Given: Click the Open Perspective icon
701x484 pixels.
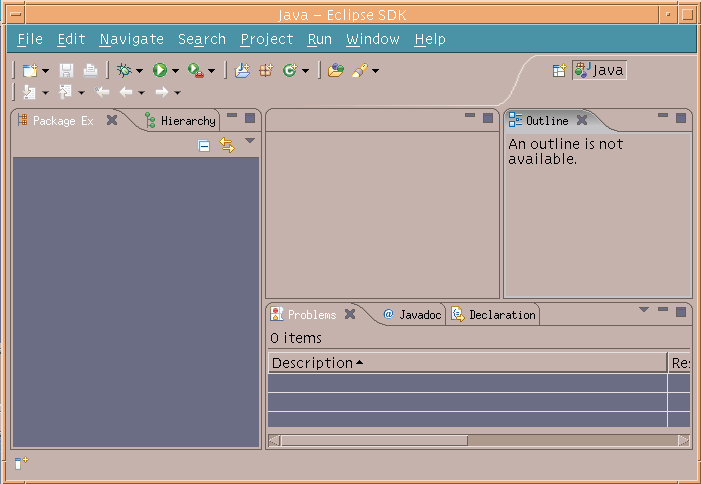Looking at the screenshot, I should tap(559, 71).
